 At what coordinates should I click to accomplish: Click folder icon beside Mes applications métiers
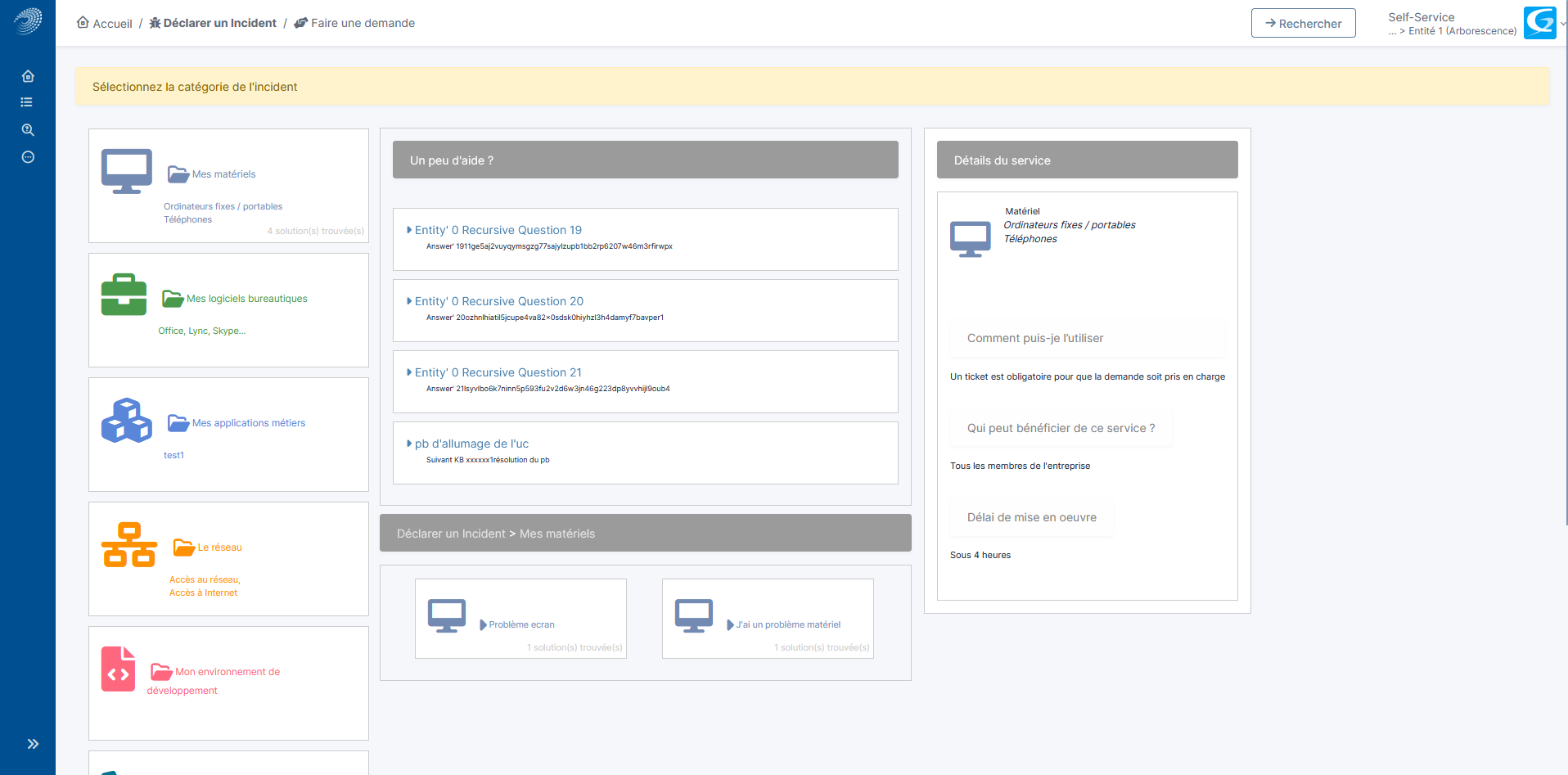pos(178,423)
